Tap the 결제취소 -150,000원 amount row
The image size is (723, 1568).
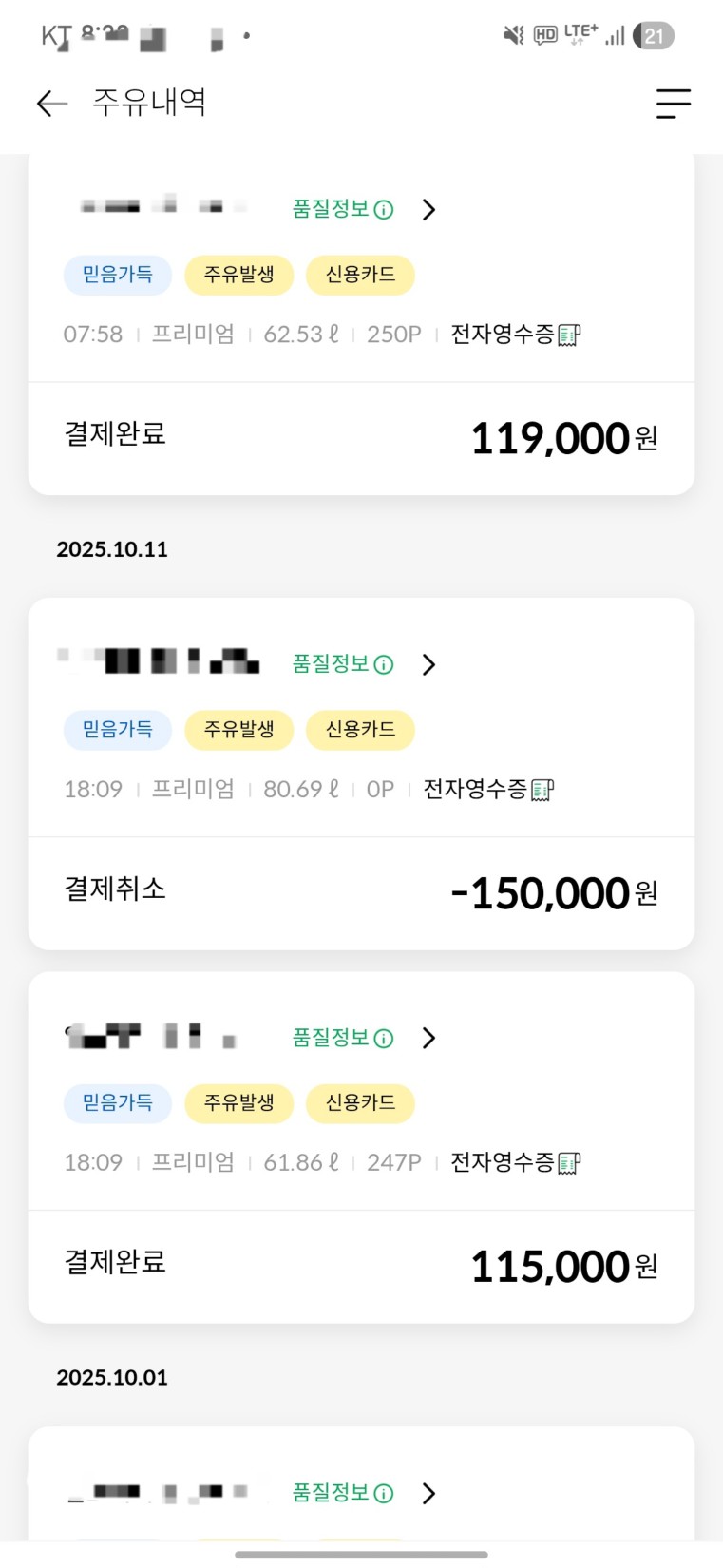click(361, 892)
